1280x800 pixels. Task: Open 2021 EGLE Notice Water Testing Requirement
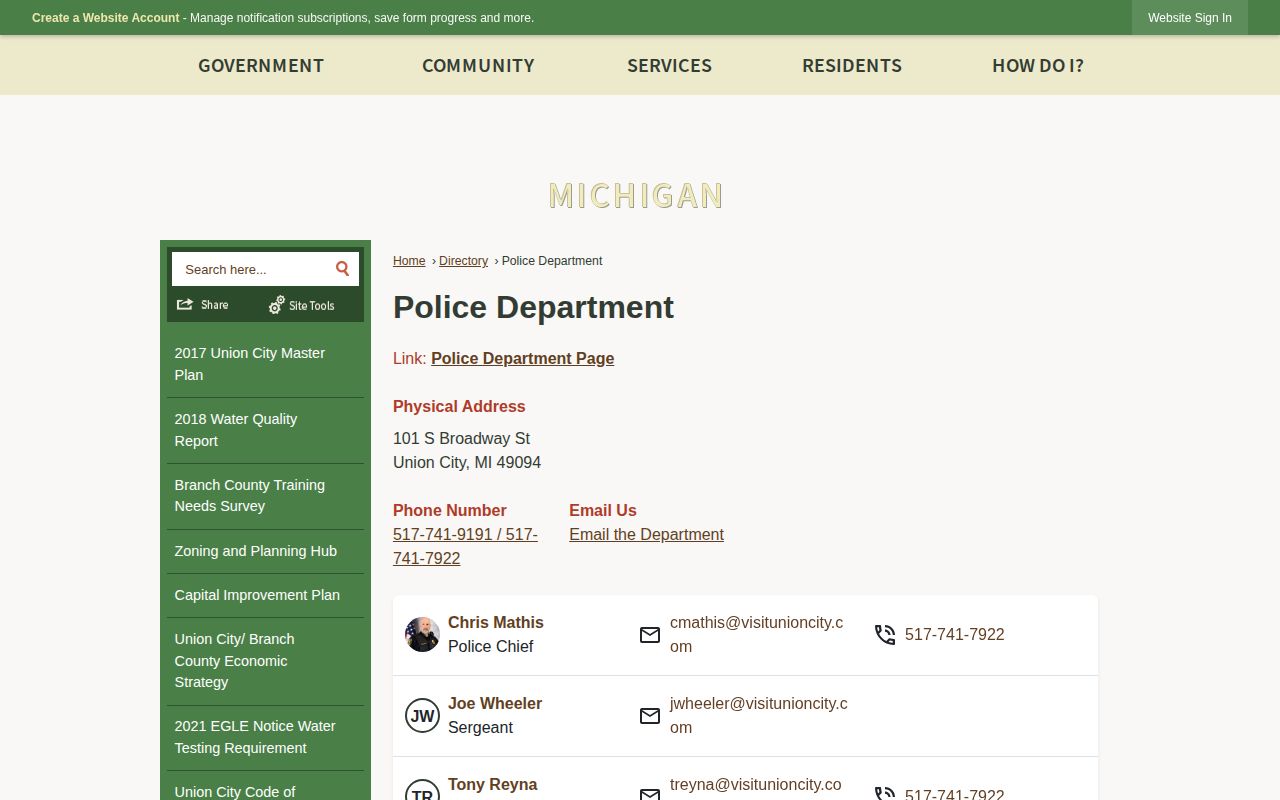[x=265, y=737]
